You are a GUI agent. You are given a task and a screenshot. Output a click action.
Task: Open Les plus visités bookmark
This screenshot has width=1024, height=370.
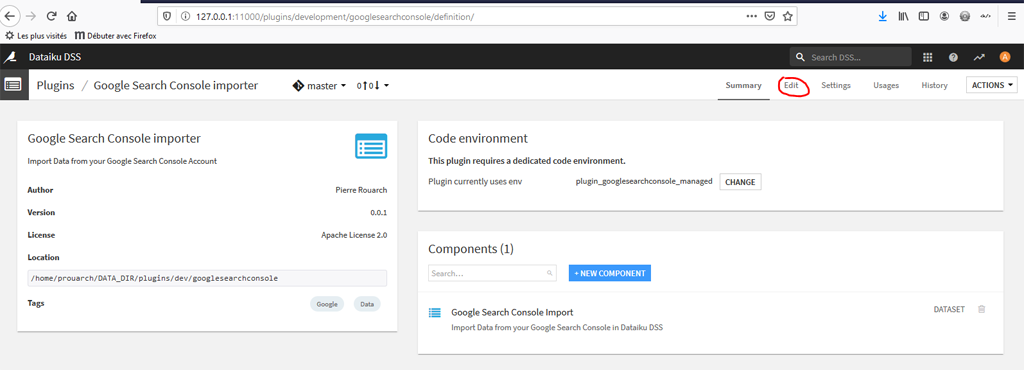tap(37, 35)
